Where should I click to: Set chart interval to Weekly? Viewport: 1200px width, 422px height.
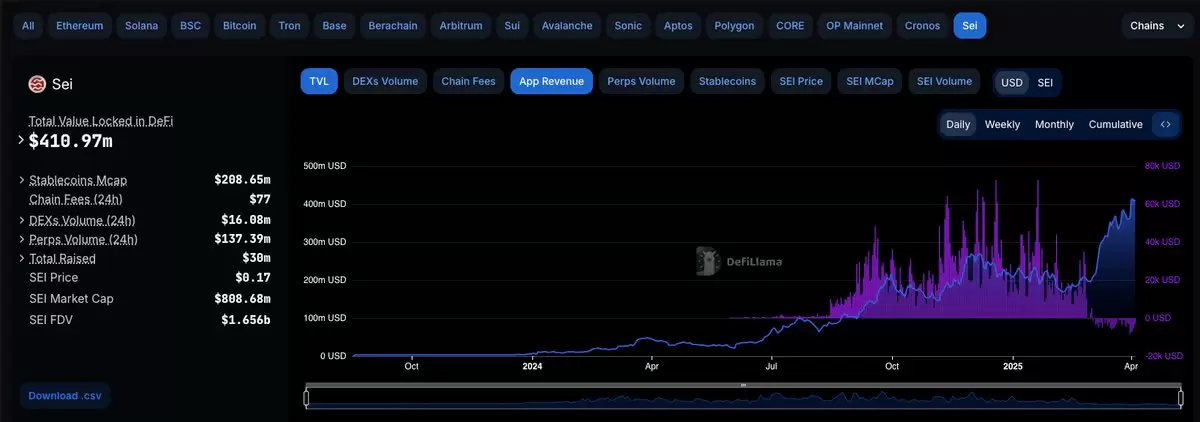pos(1002,124)
